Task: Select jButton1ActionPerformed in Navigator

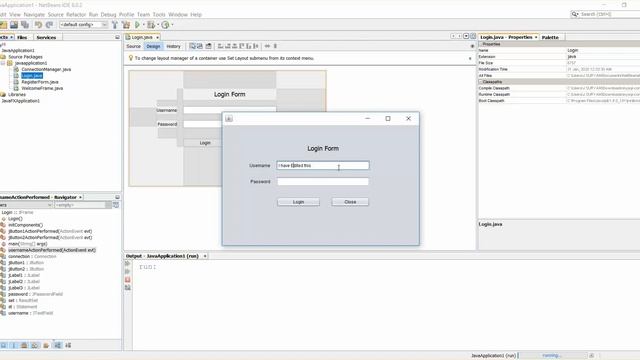Action: click(50, 231)
